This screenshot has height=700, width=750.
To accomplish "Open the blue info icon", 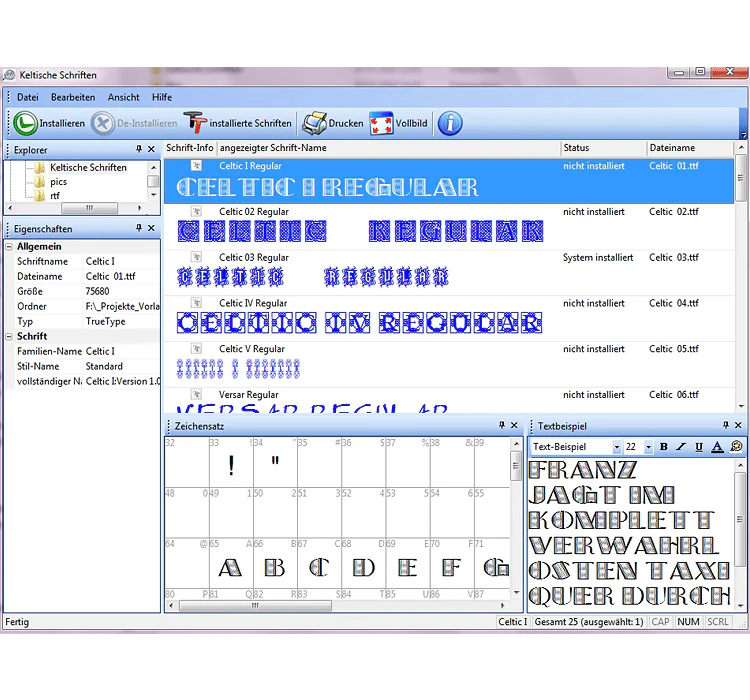I will point(450,123).
